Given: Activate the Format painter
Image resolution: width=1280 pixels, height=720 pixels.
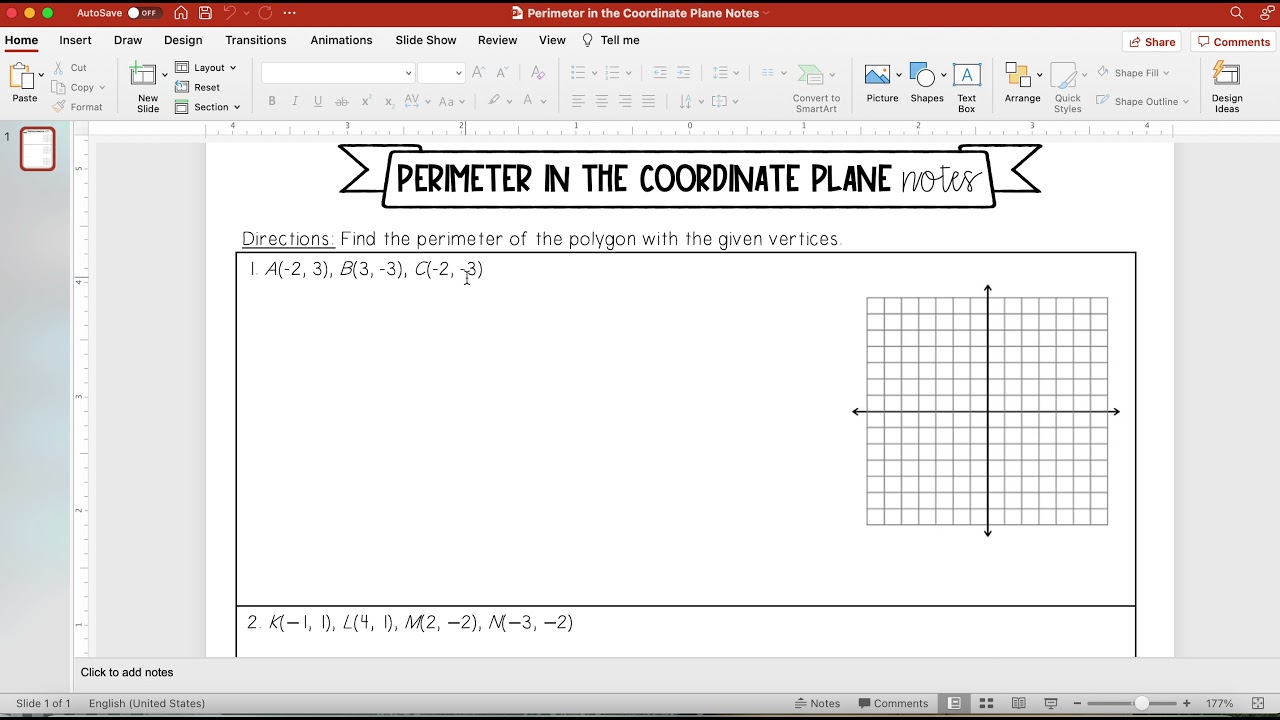Looking at the screenshot, I should [77, 107].
